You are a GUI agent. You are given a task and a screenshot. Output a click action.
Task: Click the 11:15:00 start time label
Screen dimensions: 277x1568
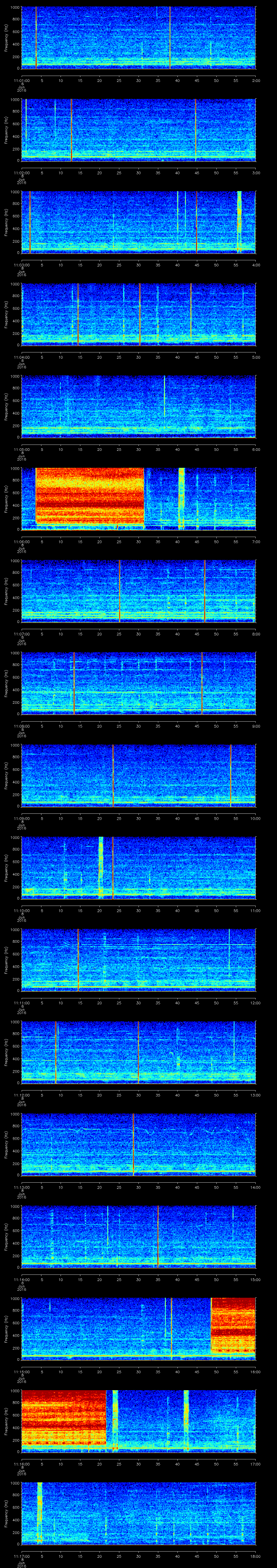(x=21, y=1371)
